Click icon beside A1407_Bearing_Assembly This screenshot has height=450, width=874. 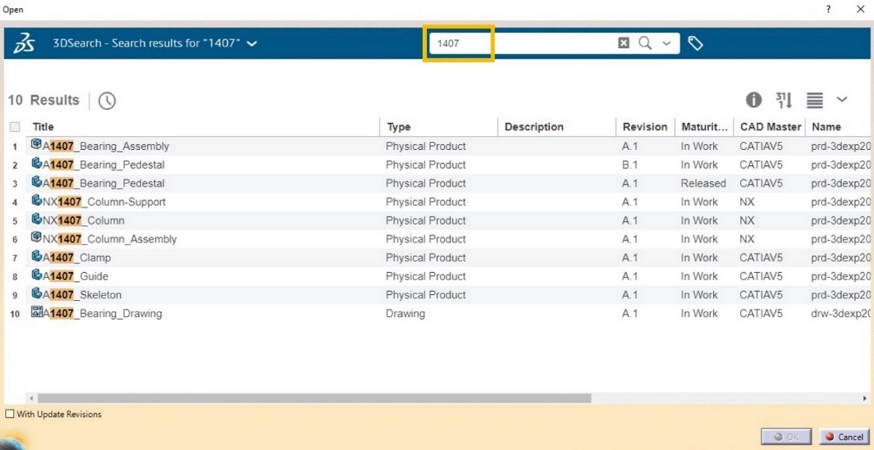pos(37,145)
